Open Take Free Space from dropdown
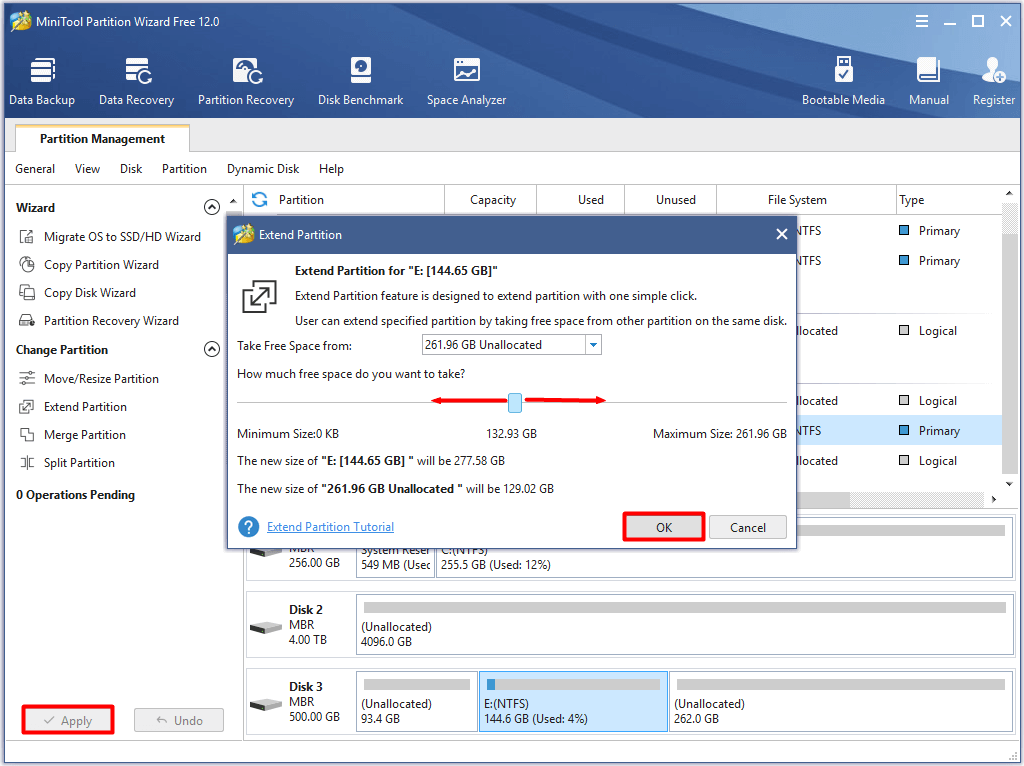 point(593,345)
